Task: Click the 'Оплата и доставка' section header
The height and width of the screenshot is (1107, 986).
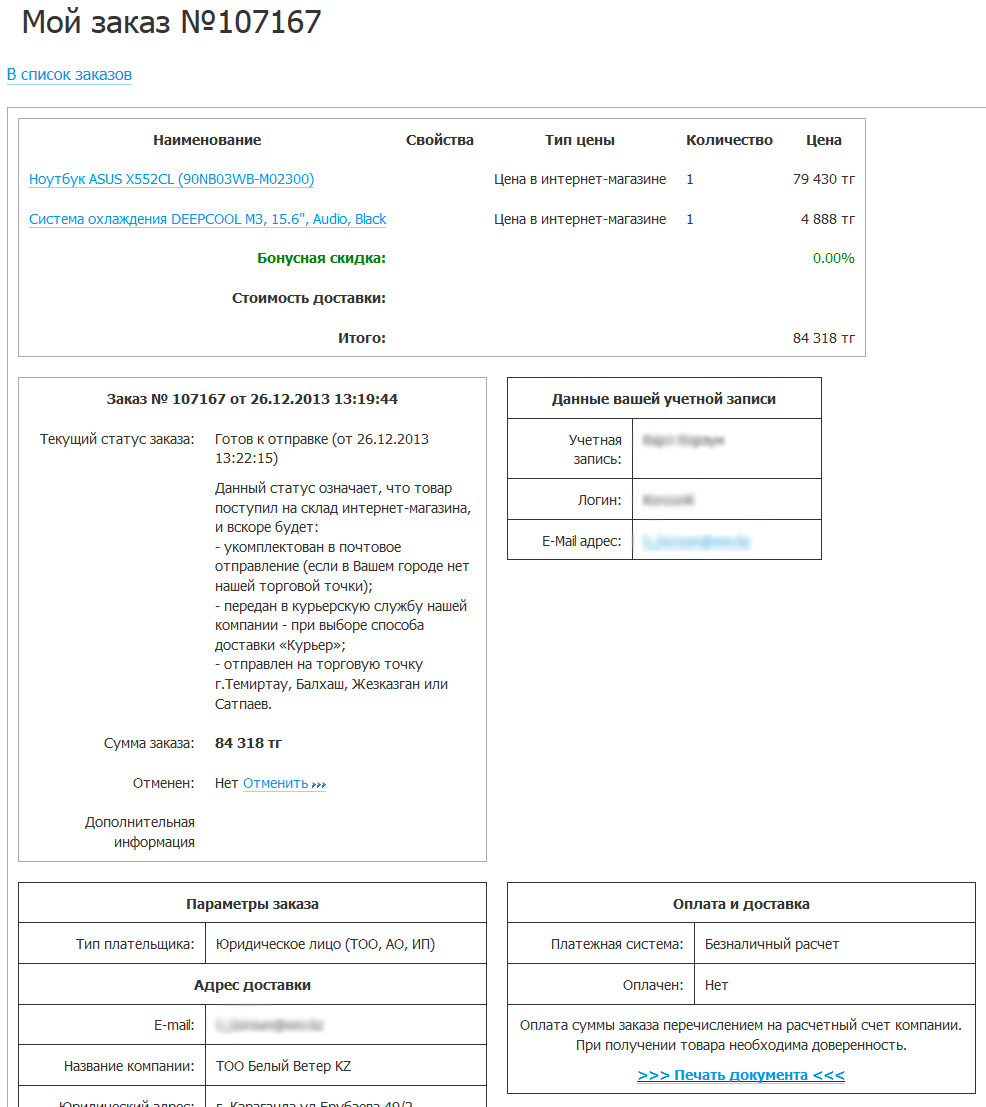Action: [x=740, y=904]
